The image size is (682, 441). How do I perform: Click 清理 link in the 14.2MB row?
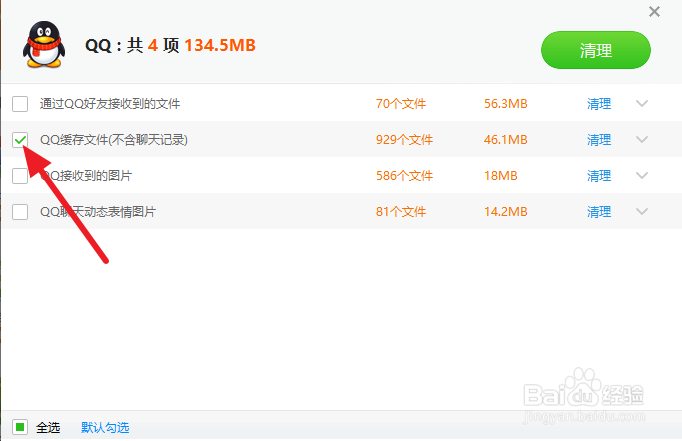tap(599, 212)
